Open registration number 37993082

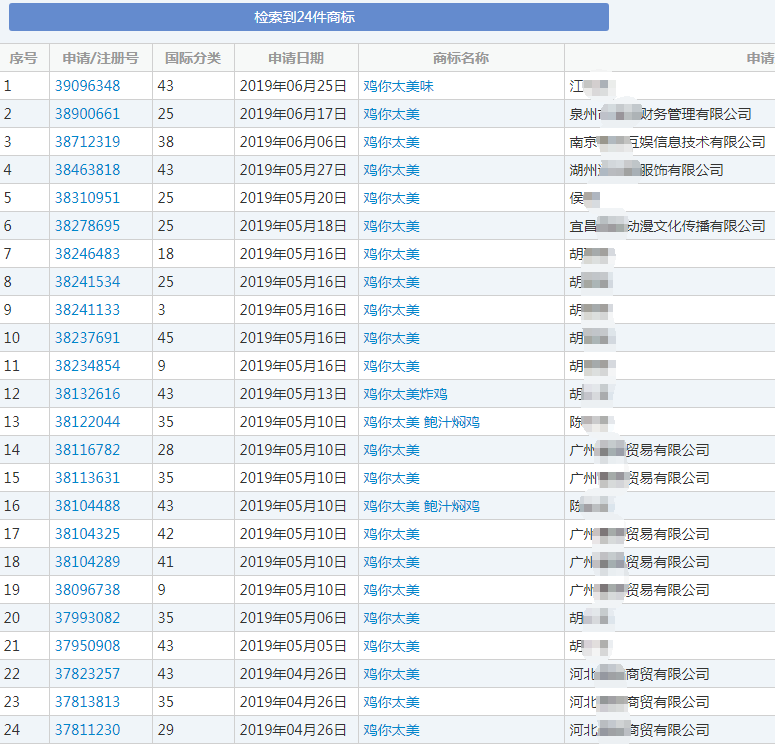pos(87,618)
